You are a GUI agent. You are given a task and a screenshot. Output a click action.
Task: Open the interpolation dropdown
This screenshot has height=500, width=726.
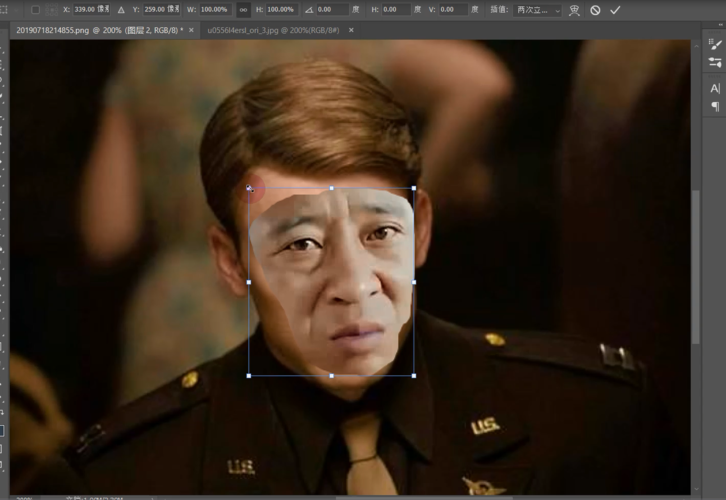(x=537, y=10)
